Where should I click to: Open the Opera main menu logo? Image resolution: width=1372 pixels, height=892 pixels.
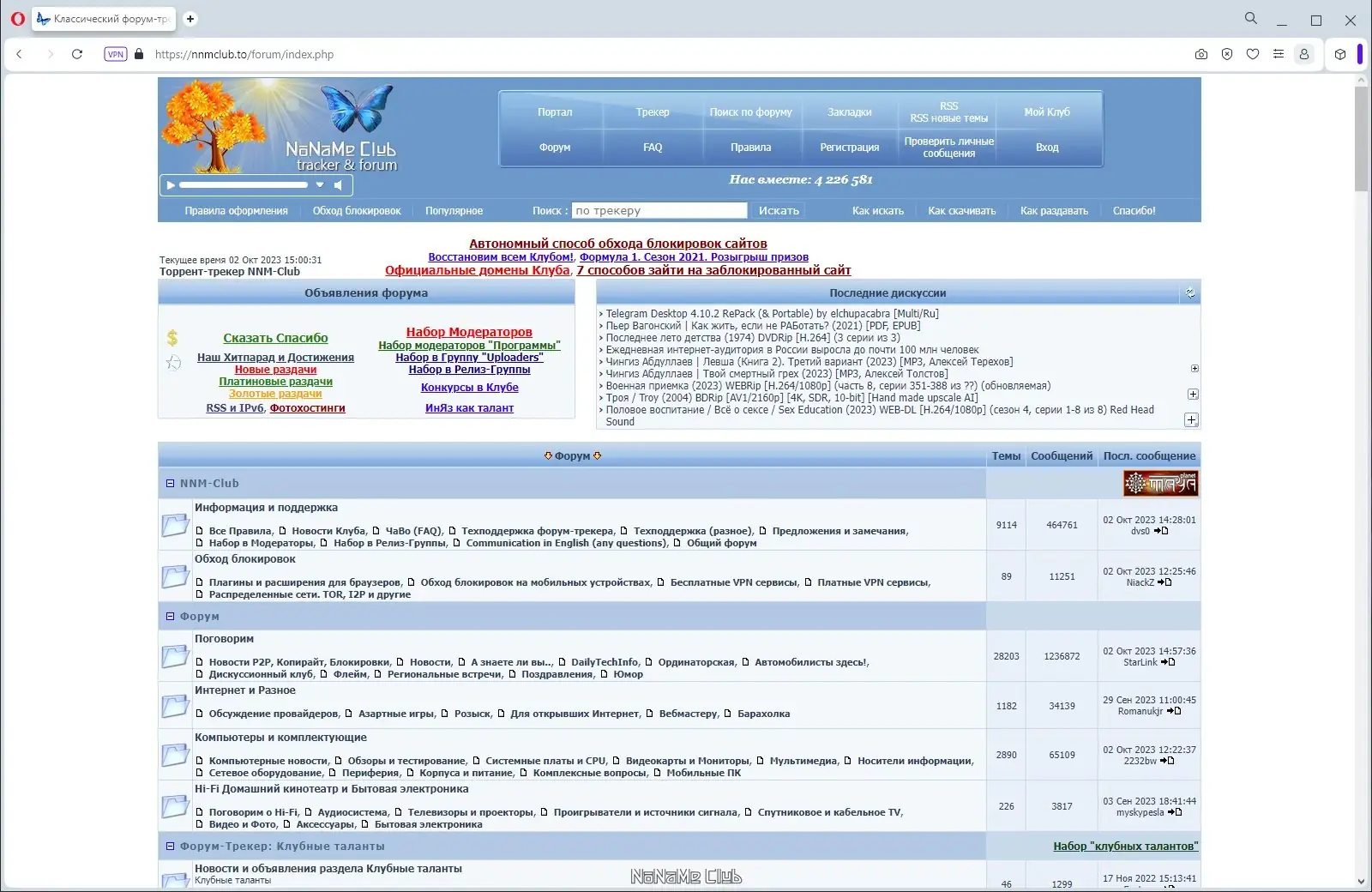pos(17,19)
